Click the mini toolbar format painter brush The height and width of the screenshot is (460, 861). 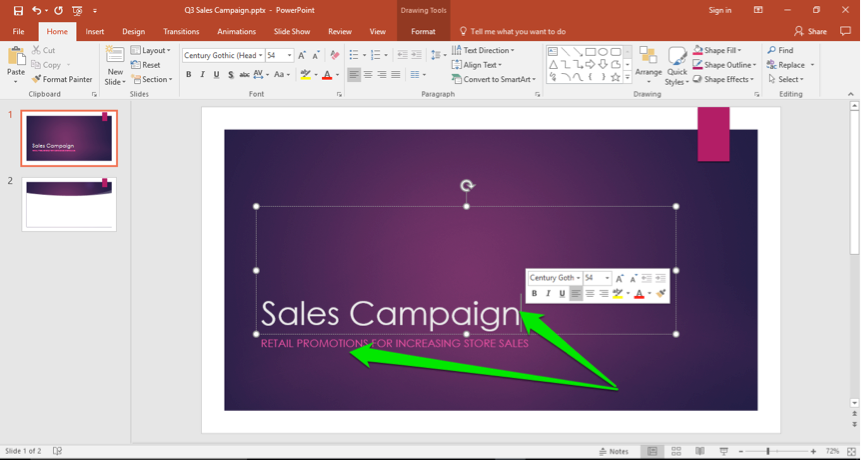(x=661, y=294)
